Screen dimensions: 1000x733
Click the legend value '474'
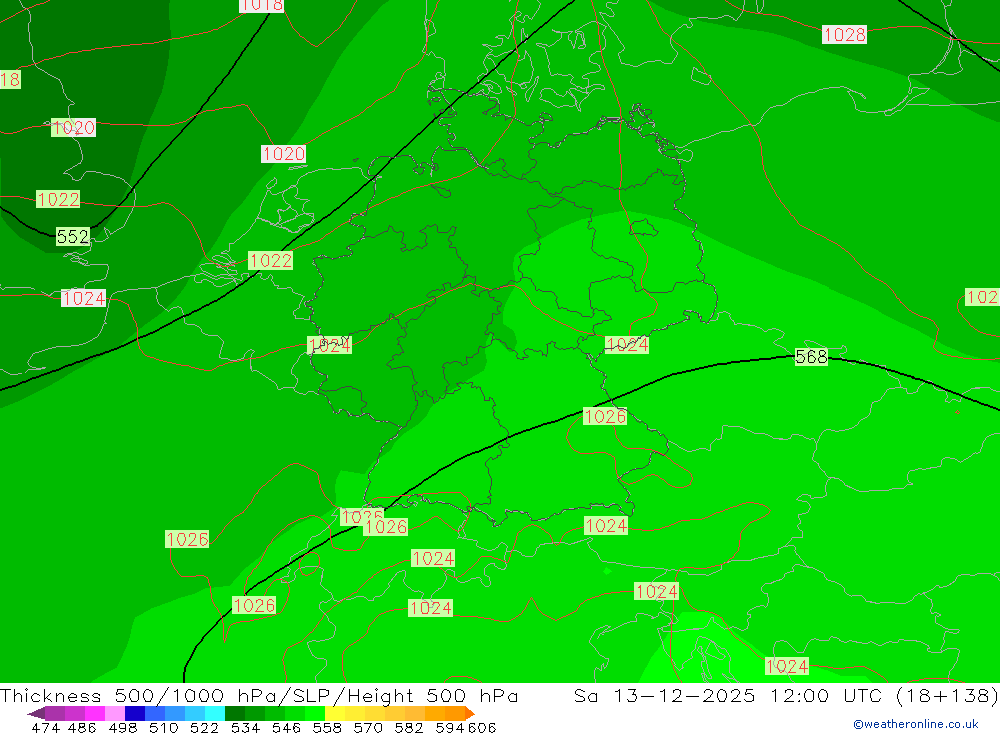45,727
